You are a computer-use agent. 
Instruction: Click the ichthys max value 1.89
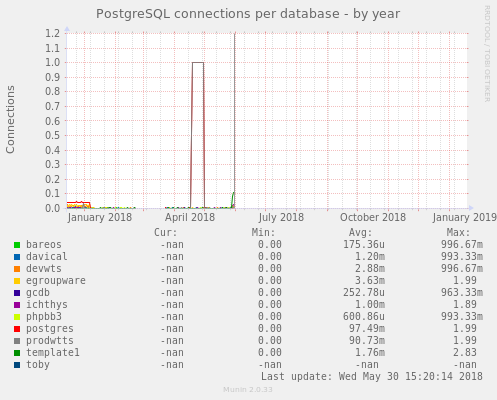point(465,305)
